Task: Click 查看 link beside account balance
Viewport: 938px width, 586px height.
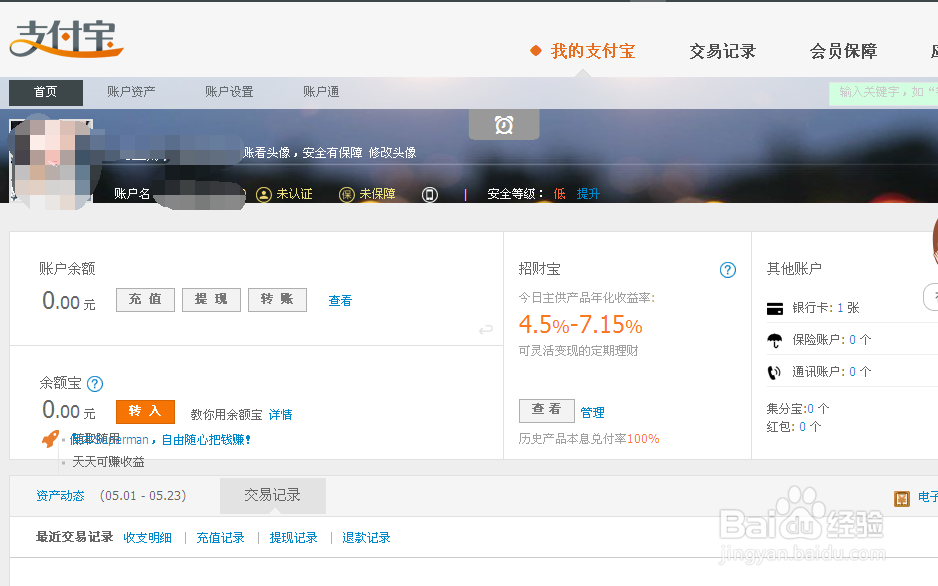Action: pyautogui.click(x=340, y=301)
